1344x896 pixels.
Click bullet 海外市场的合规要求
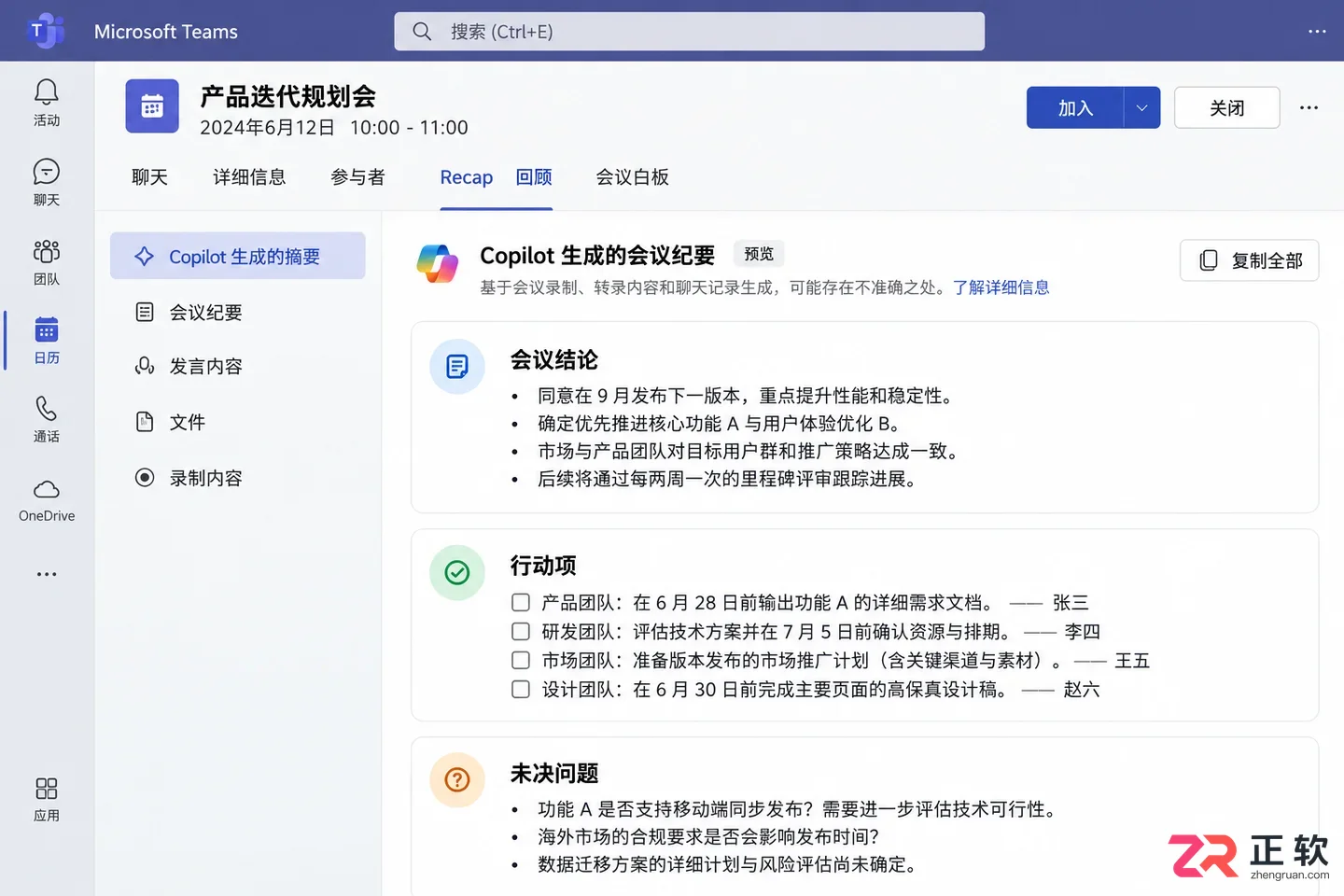point(708,836)
